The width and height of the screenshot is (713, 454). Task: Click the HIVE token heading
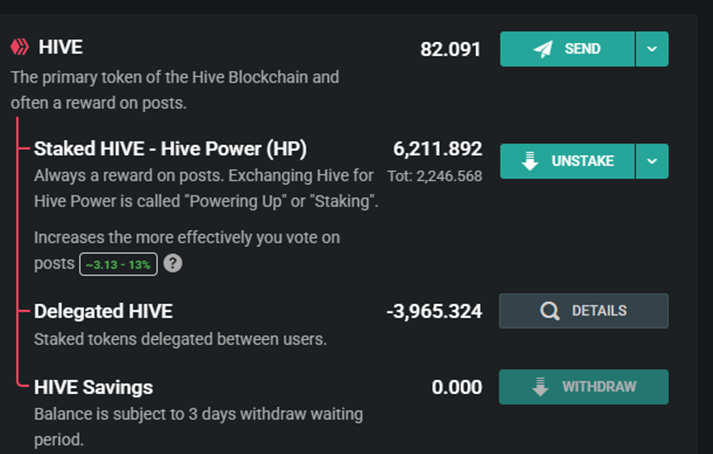coord(60,47)
